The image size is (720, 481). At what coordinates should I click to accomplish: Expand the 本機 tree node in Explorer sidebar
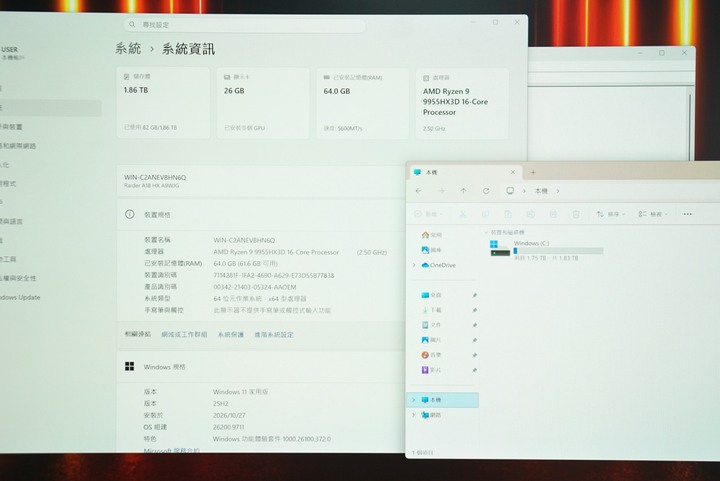(414, 400)
